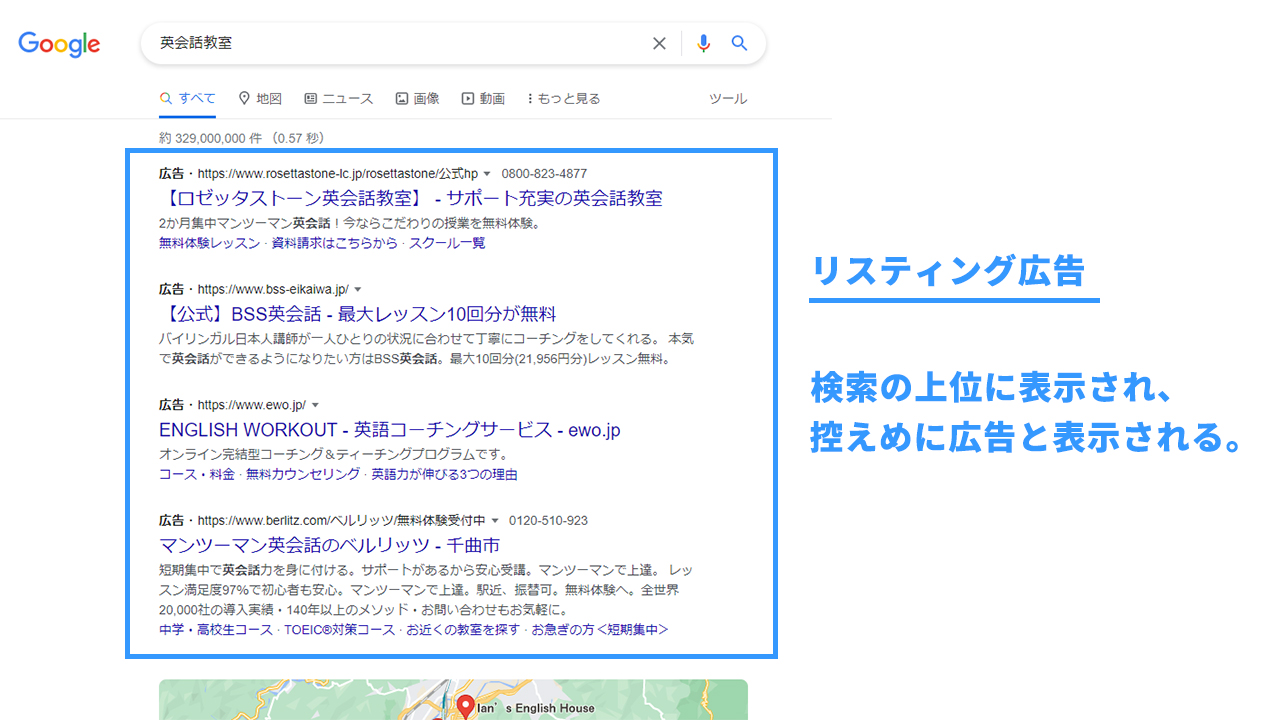This screenshot has height=720, width=1280.
Task: Select the すべて tab
Action: 187,98
